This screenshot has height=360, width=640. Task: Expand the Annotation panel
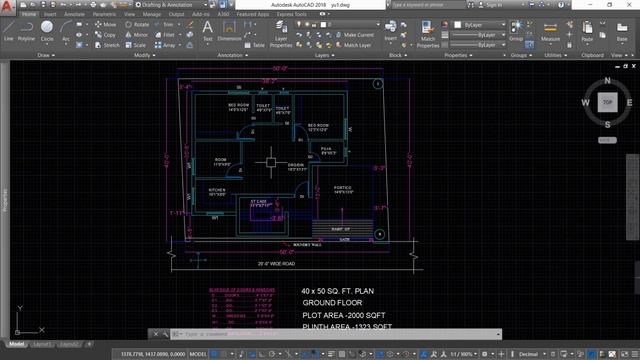[233, 55]
